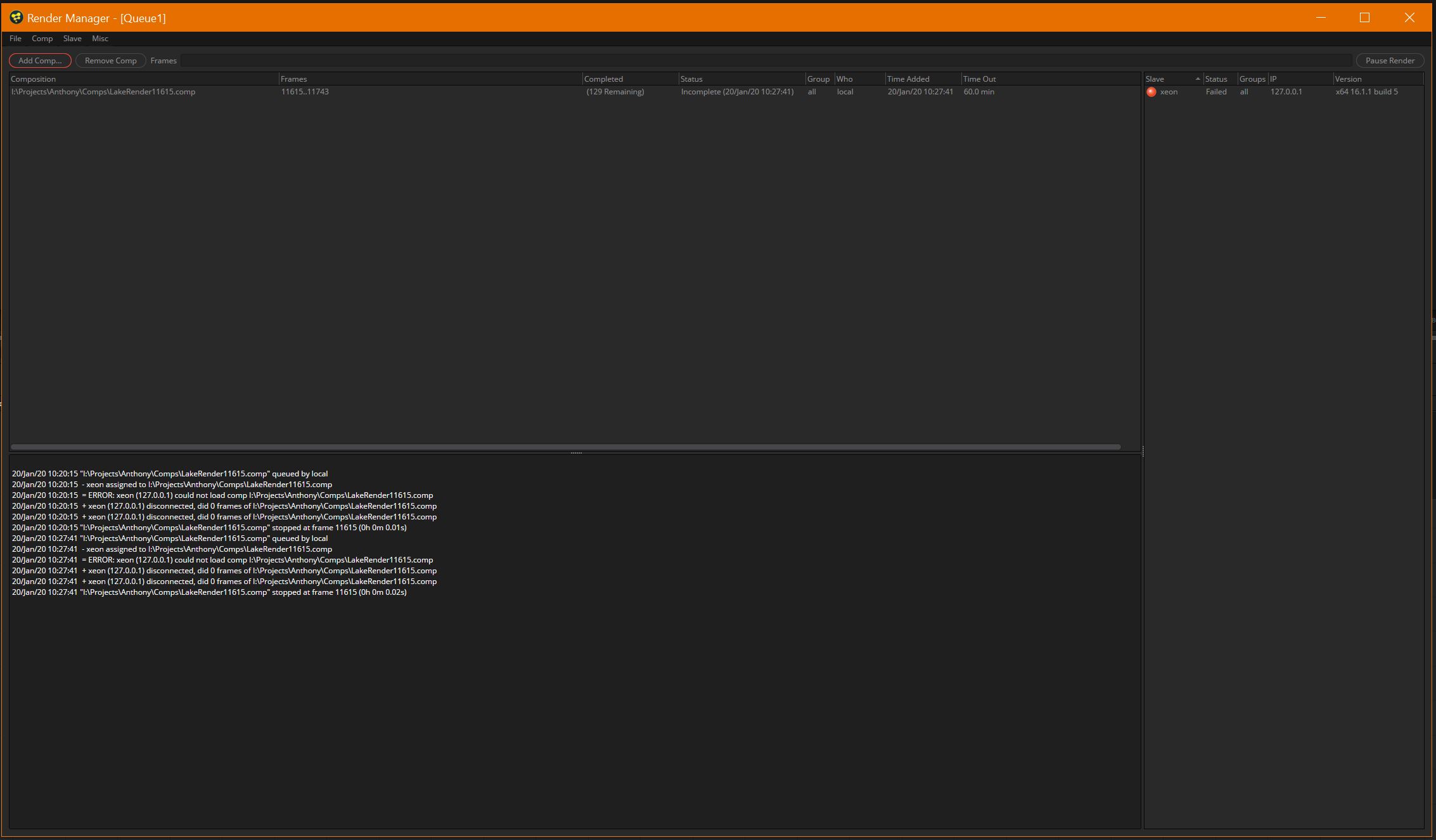Screen dimensions: 1436x840
Task: Click the log line stopped at frame 11615 (0h 0m 0.02s)
Action: pos(209,592)
